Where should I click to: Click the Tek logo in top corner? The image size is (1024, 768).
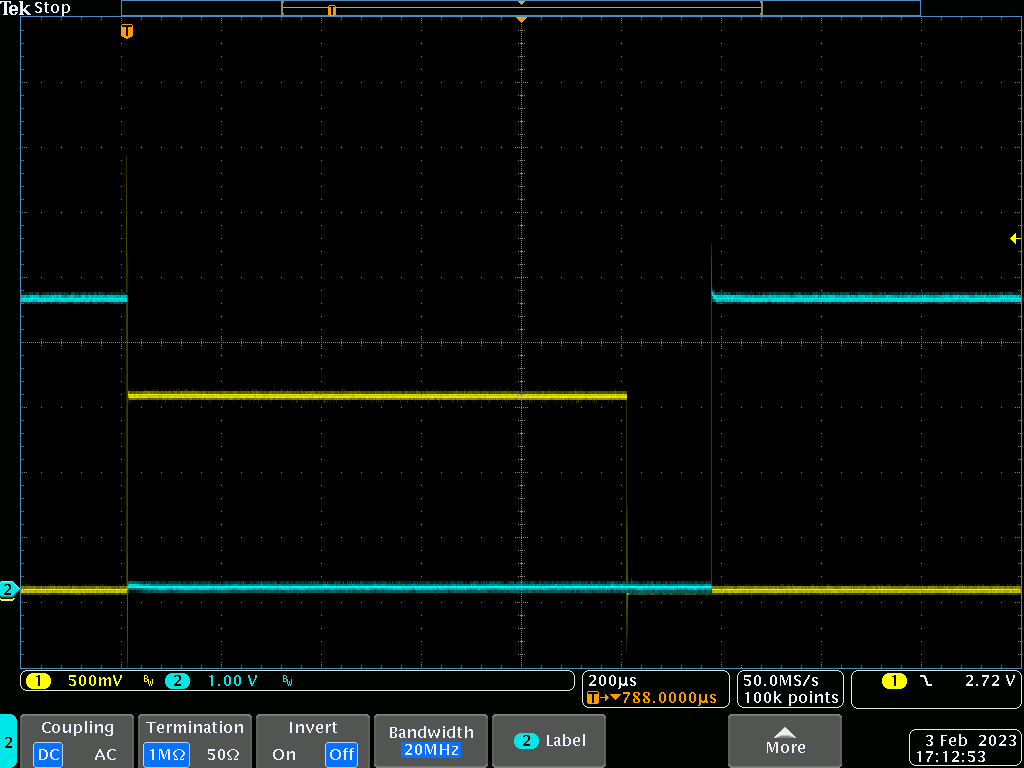tap(16, 8)
